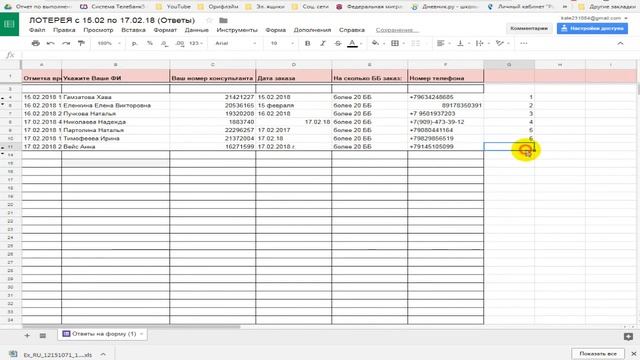The height and width of the screenshot is (360, 640).
Task: Open the Другие закладки bookmarks folder
Action: pyautogui.click(x=607, y=7)
